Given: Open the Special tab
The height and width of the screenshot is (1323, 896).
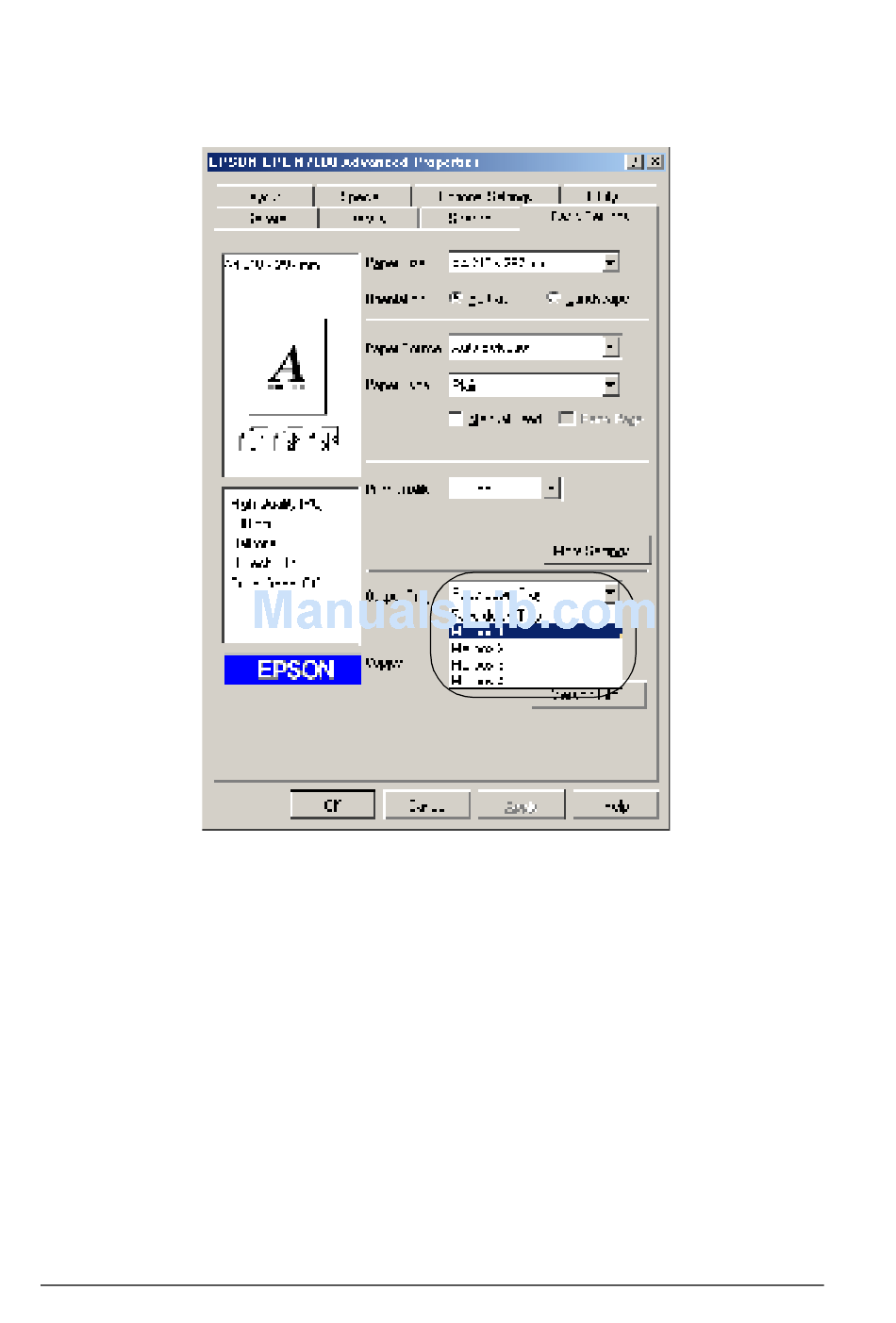Looking at the screenshot, I should pyautogui.click(x=362, y=196).
